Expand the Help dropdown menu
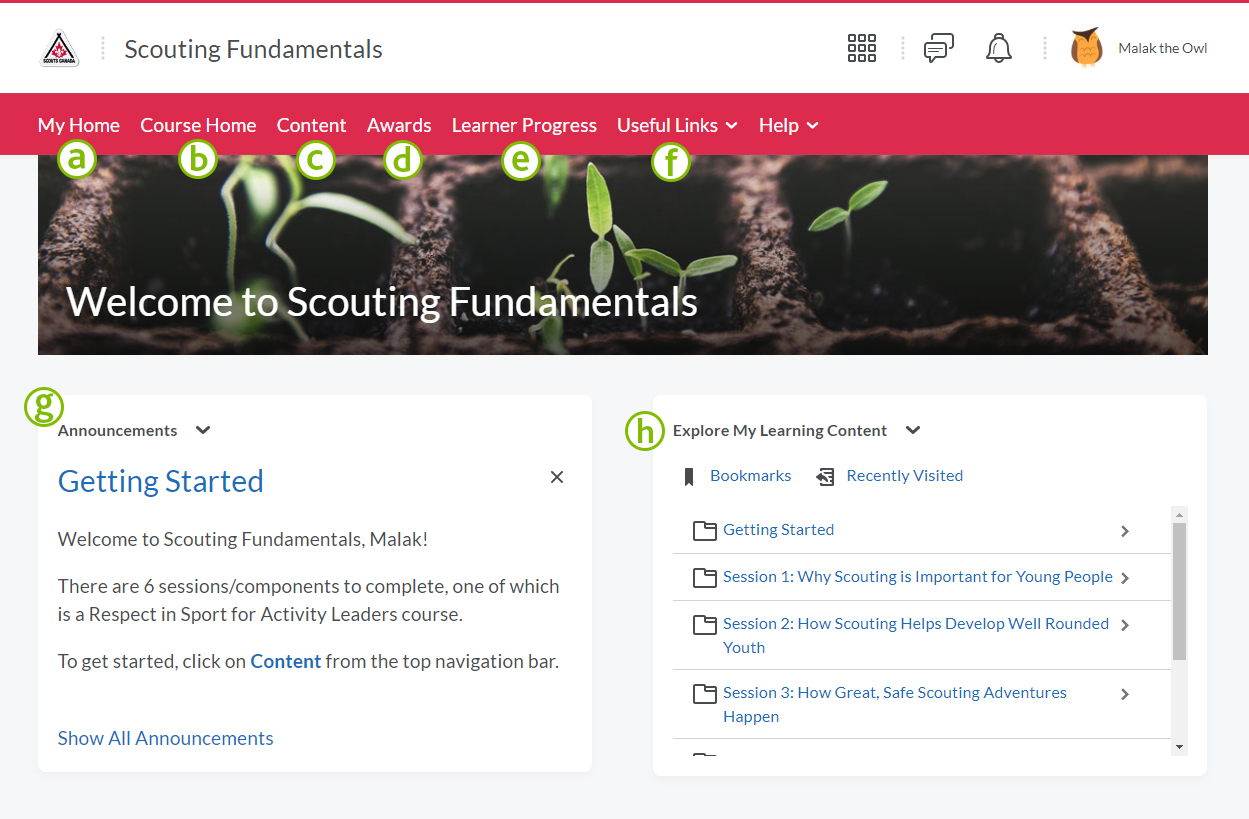The image size is (1249, 819). 789,125
